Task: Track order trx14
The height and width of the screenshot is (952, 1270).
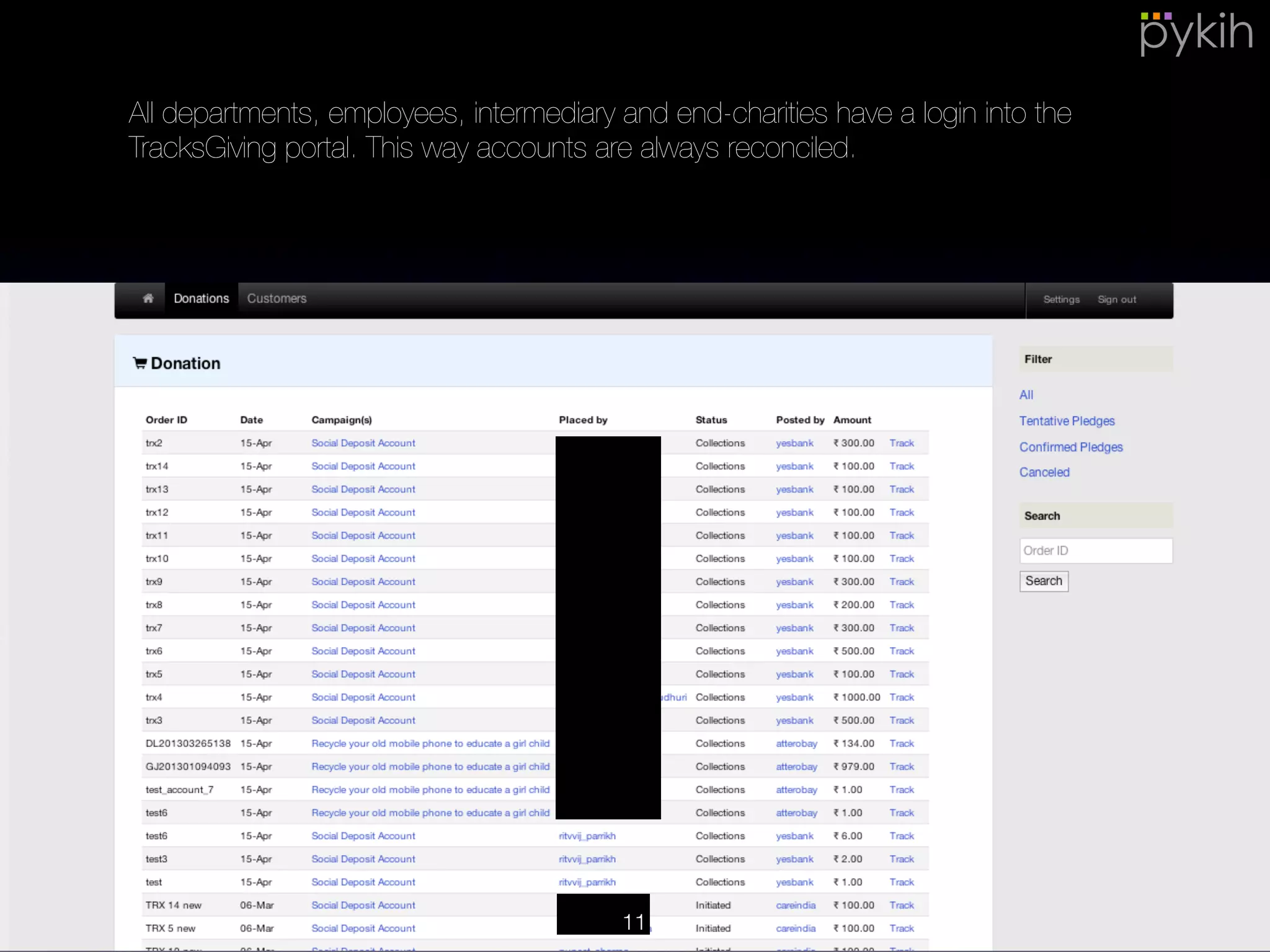Action: tap(902, 466)
